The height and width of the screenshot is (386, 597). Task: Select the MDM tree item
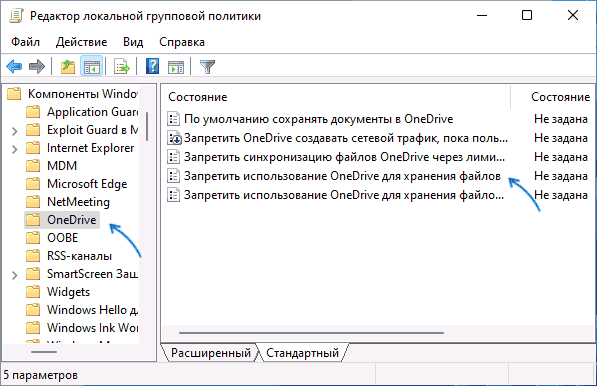[62, 166]
